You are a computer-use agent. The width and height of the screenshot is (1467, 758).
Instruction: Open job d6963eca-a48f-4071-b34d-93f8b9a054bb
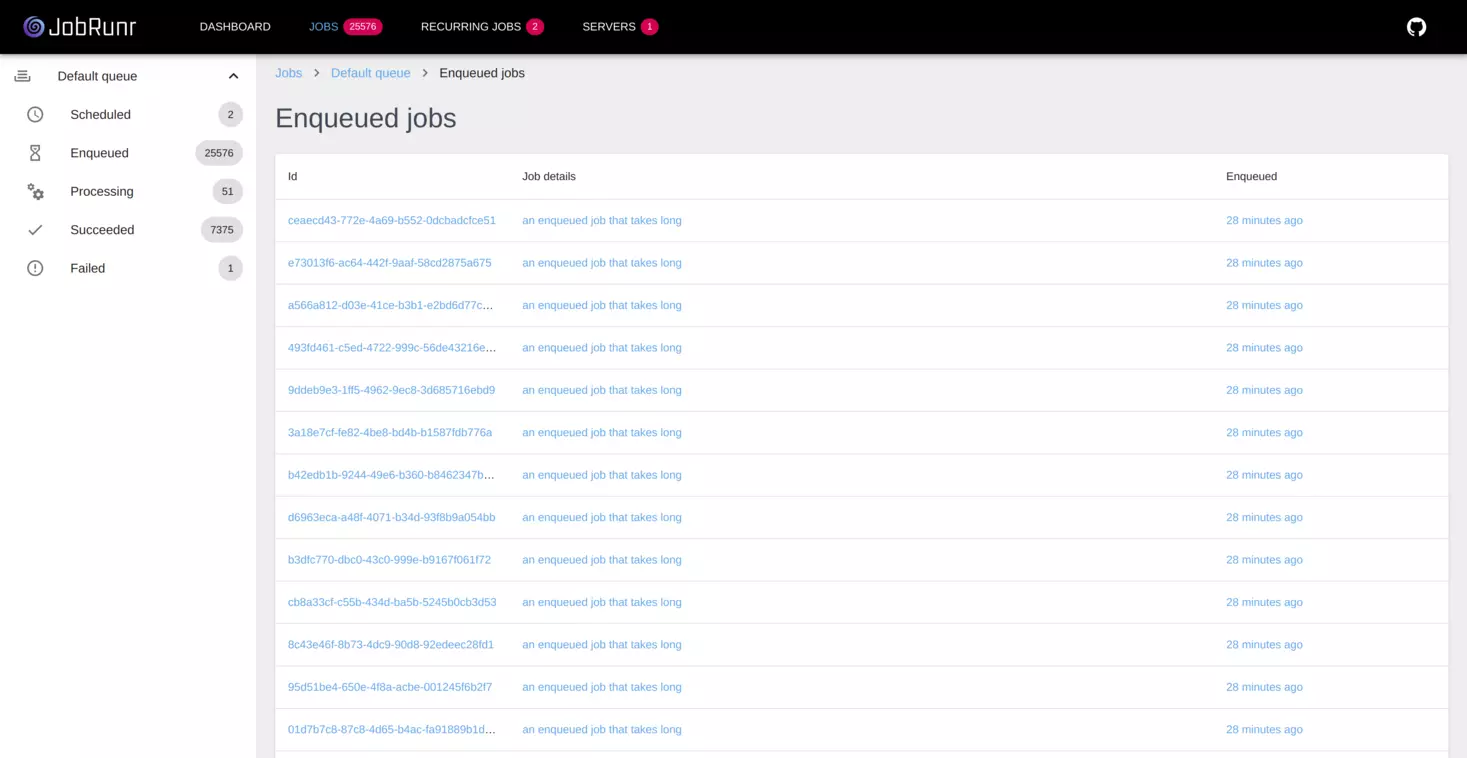[392, 518]
